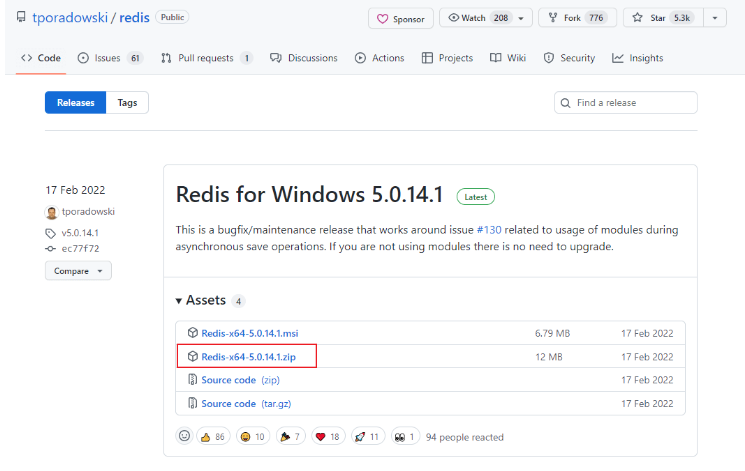Open commit ec77f72
This screenshot has height=471, width=745.
tap(80, 249)
